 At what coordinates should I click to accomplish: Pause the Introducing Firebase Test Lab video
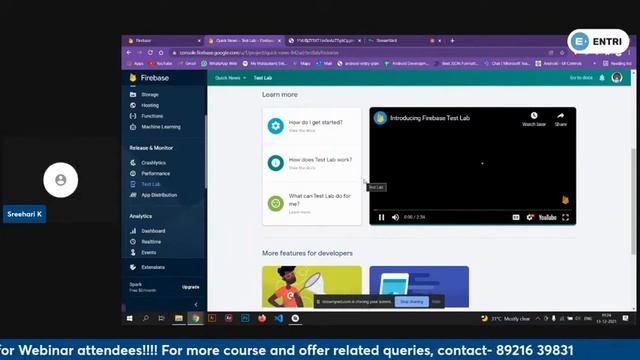tap(381, 217)
